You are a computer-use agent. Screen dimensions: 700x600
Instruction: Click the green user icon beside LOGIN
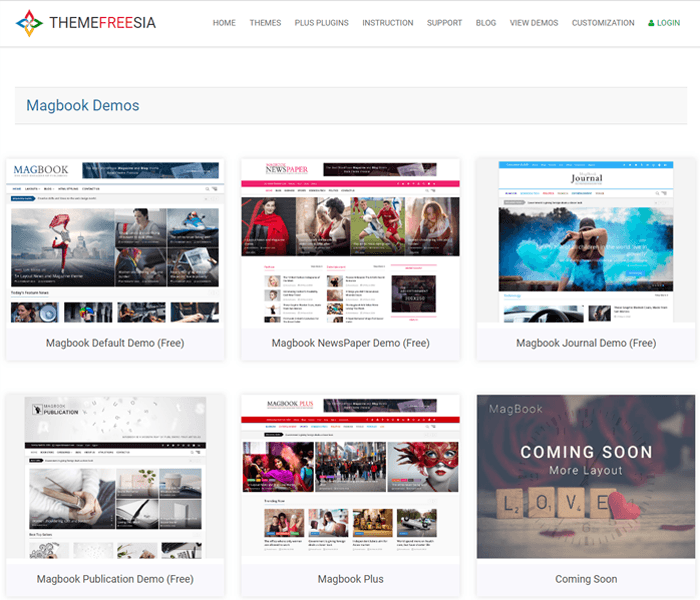(x=651, y=23)
